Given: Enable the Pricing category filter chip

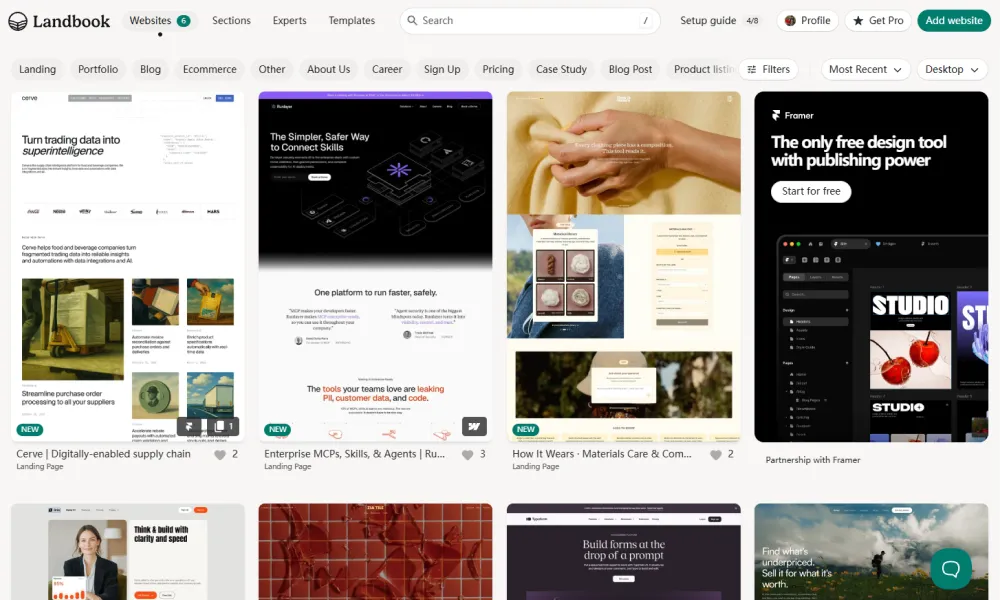Looking at the screenshot, I should click(x=498, y=69).
